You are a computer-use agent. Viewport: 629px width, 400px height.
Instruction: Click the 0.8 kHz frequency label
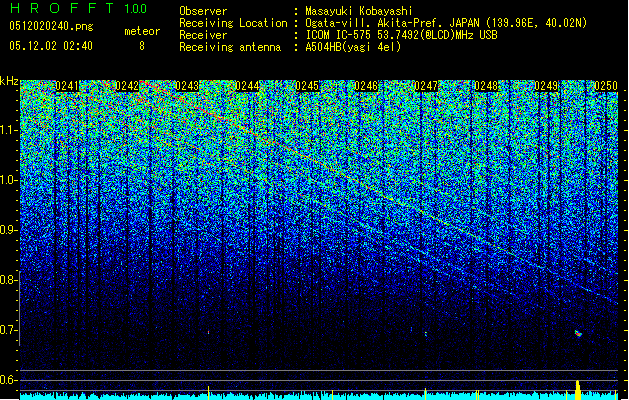pos(9,280)
